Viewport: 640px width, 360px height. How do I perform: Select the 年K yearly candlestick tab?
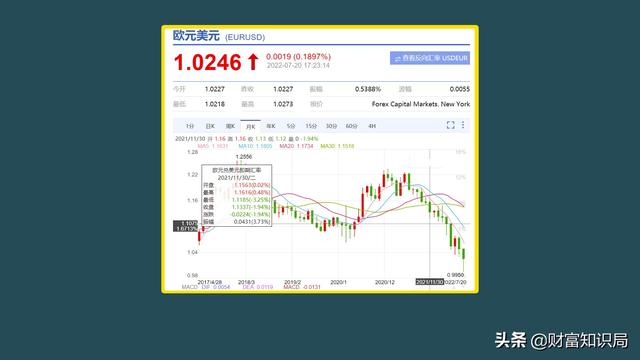[x=271, y=126]
